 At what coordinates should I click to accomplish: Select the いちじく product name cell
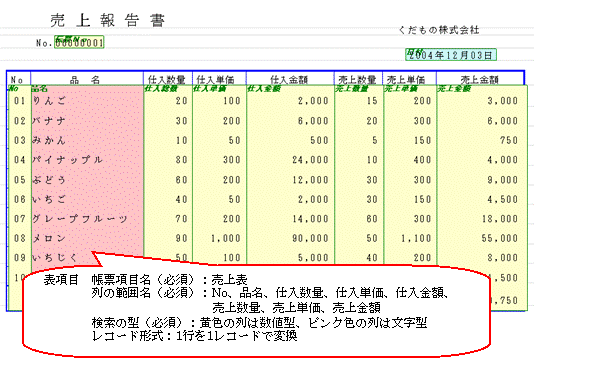click(55, 257)
